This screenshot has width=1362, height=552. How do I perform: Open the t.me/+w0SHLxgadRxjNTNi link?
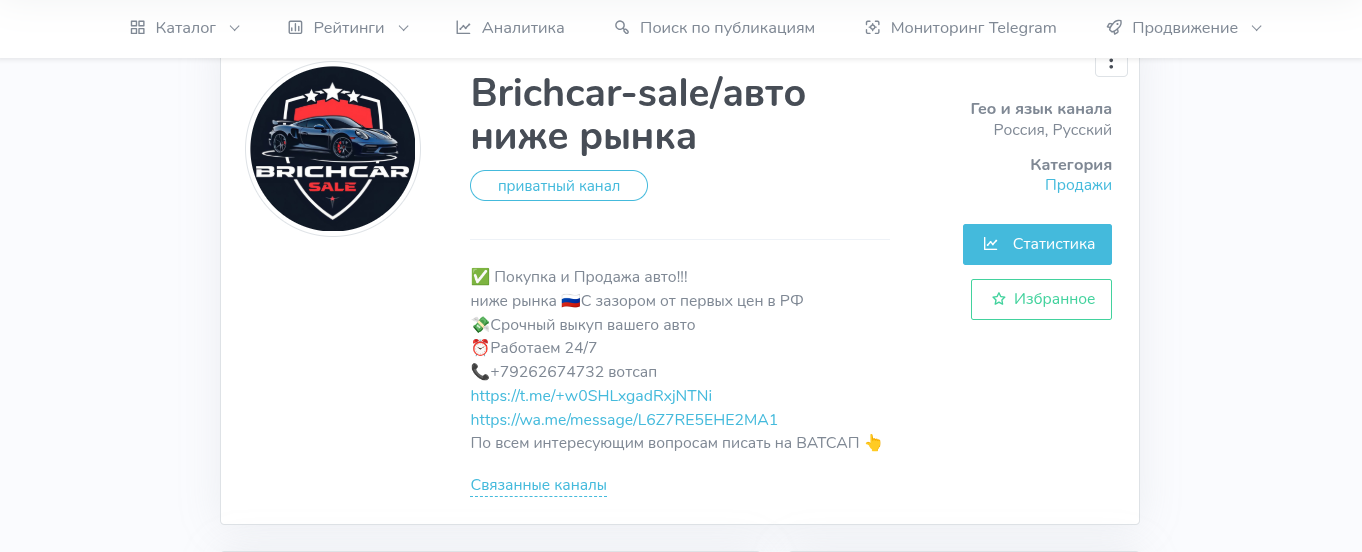(x=591, y=396)
